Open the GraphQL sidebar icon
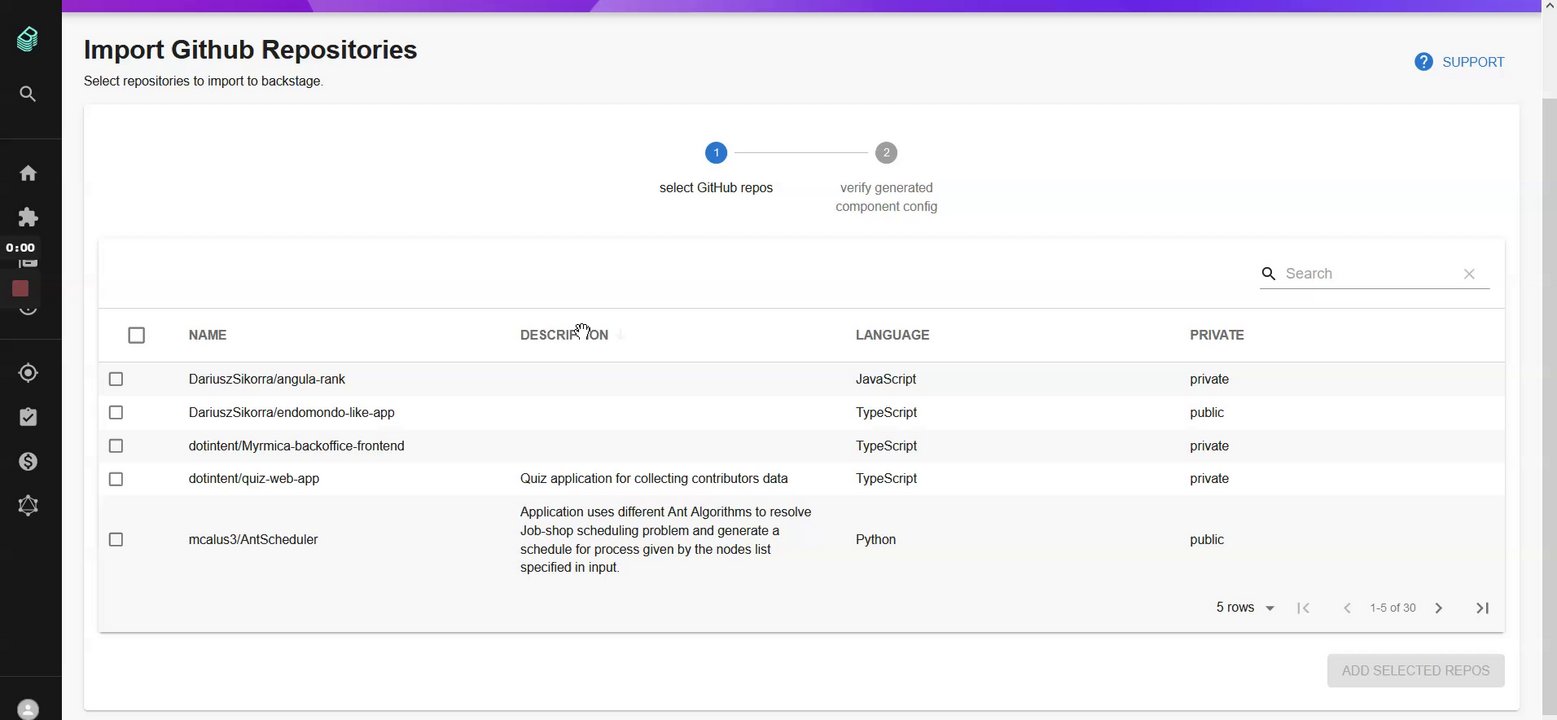Viewport: 1557px width, 720px height. pyautogui.click(x=28, y=505)
